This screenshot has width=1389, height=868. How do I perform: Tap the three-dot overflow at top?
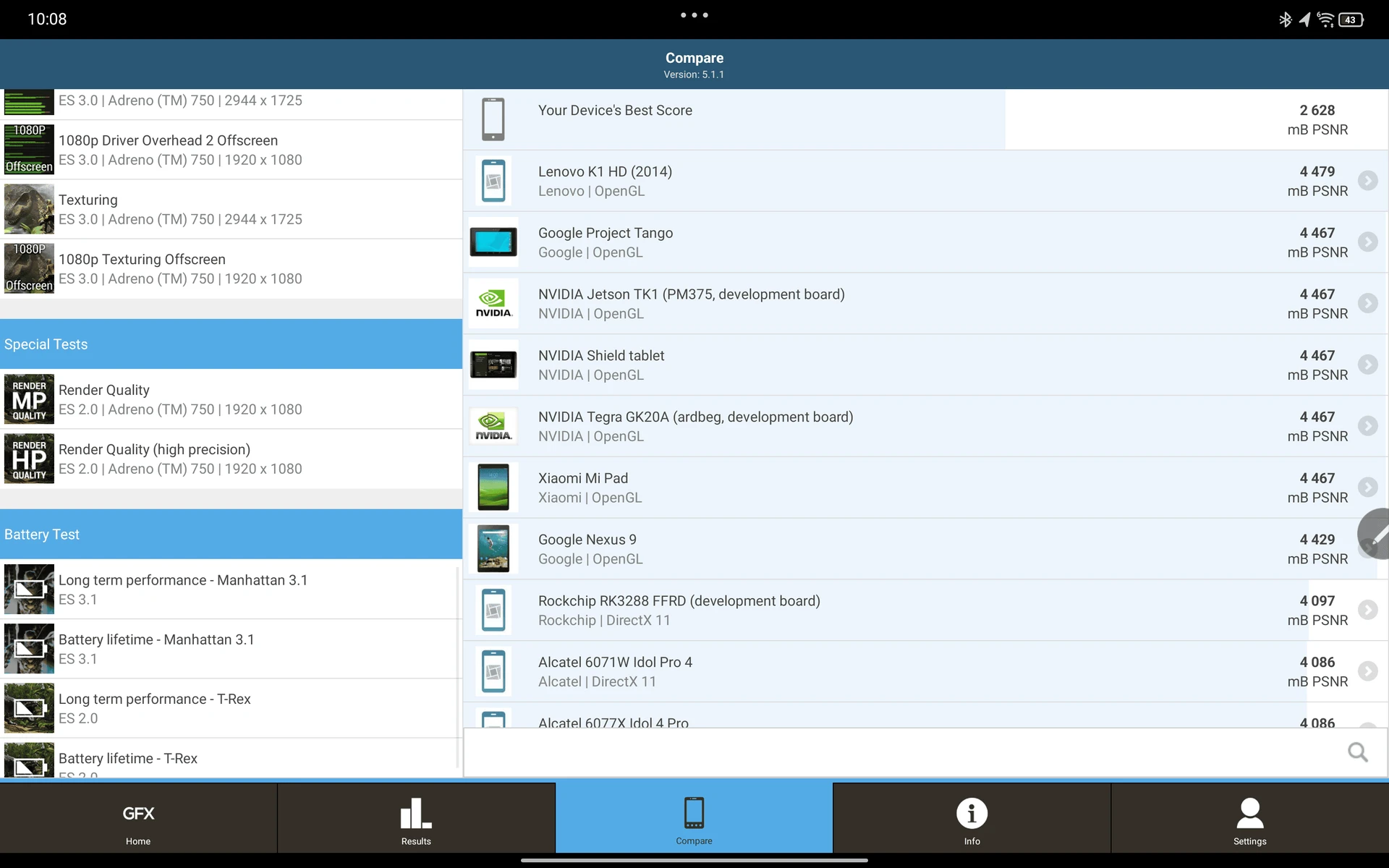tap(694, 15)
